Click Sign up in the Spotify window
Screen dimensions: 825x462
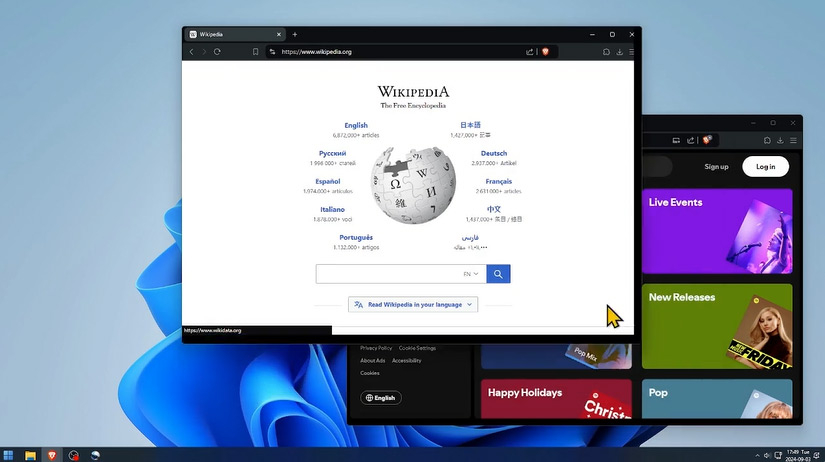click(x=716, y=166)
